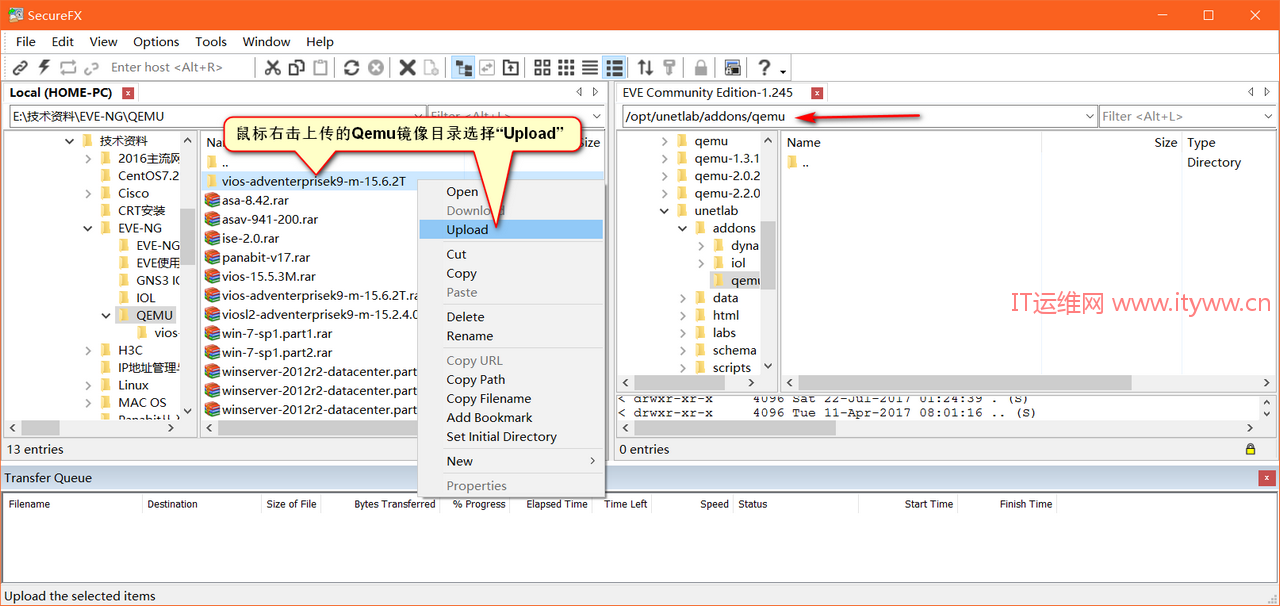Open the Tools menu
This screenshot has width=1280, height=606.
click(211, 42)
